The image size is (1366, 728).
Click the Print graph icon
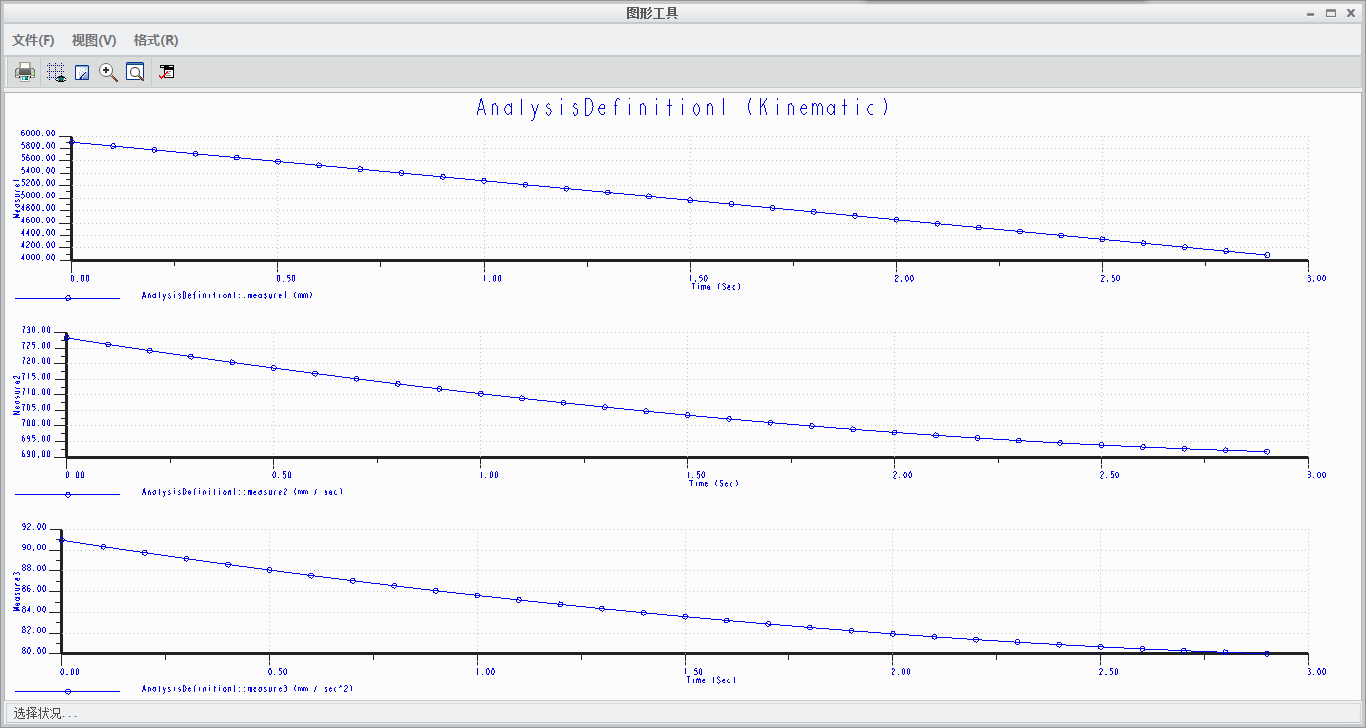pos(25,72)
